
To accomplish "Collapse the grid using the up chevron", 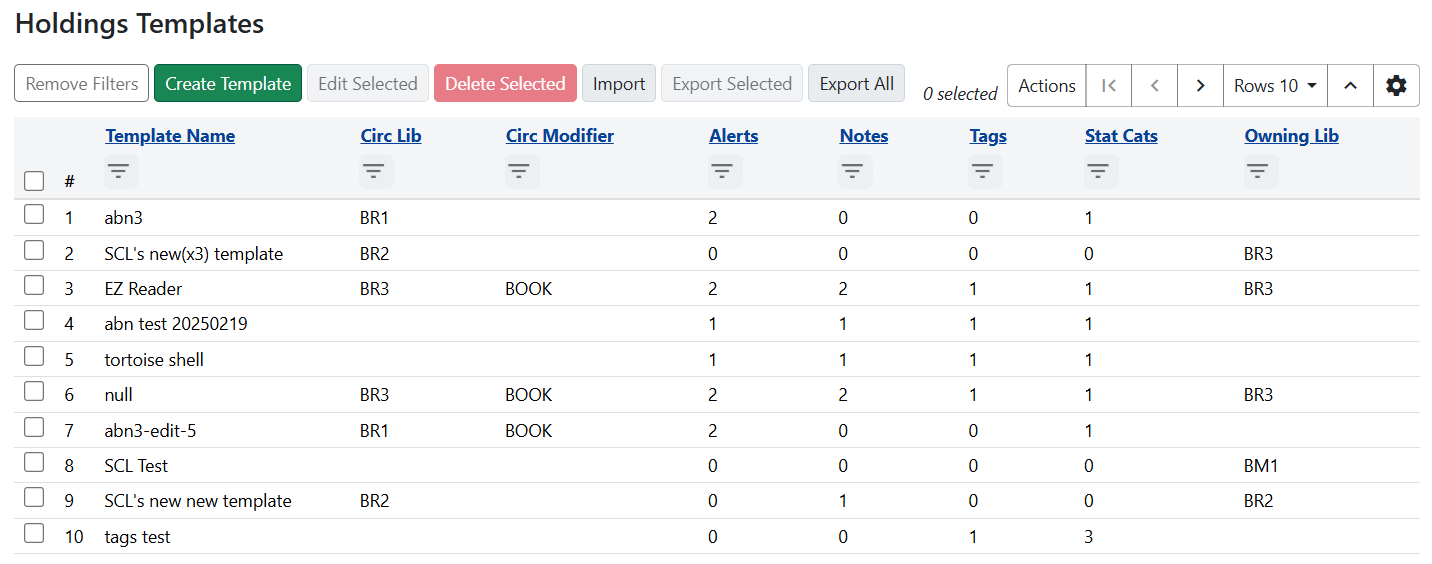I will [1350, 86].
